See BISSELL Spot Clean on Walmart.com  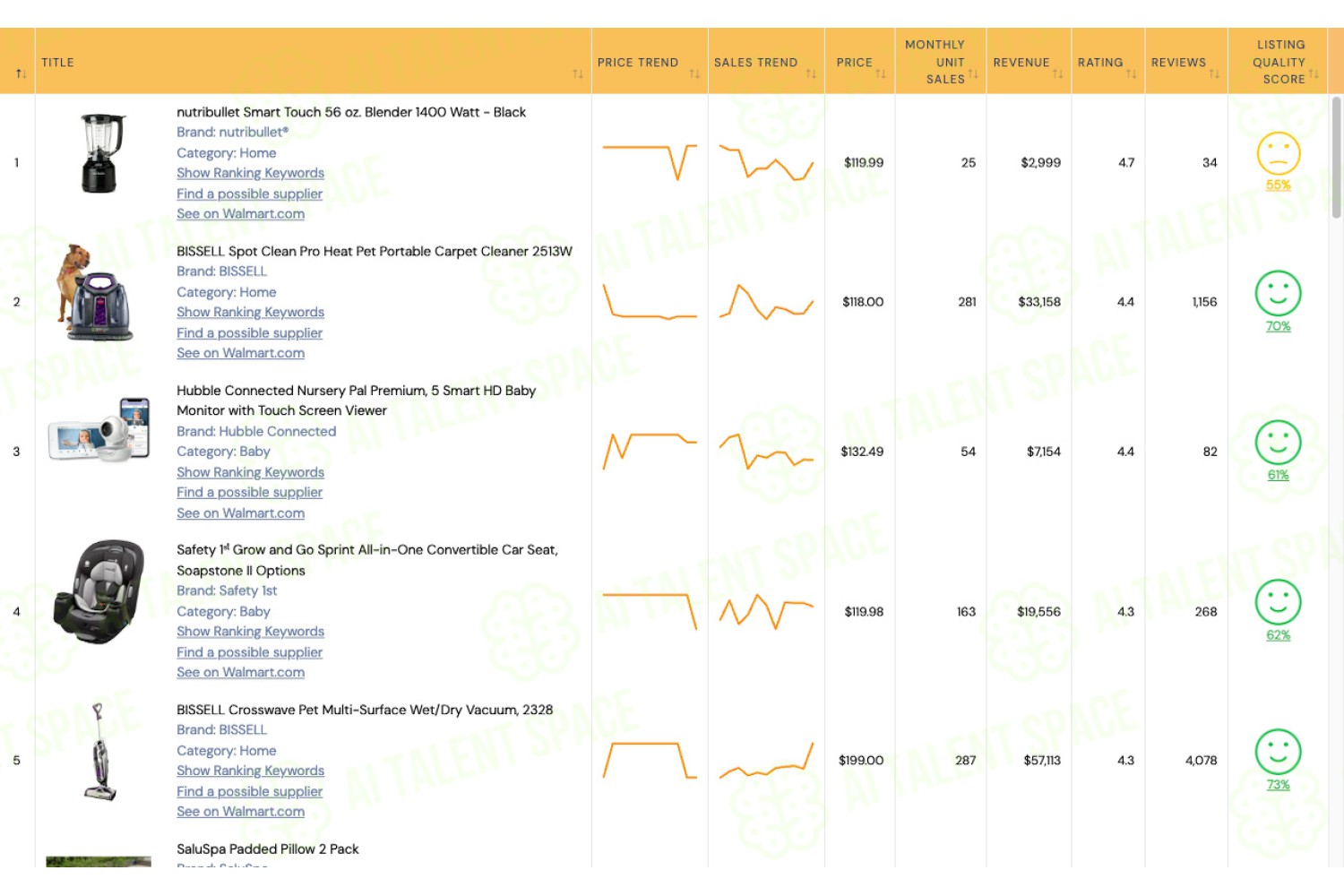[240, 353]
